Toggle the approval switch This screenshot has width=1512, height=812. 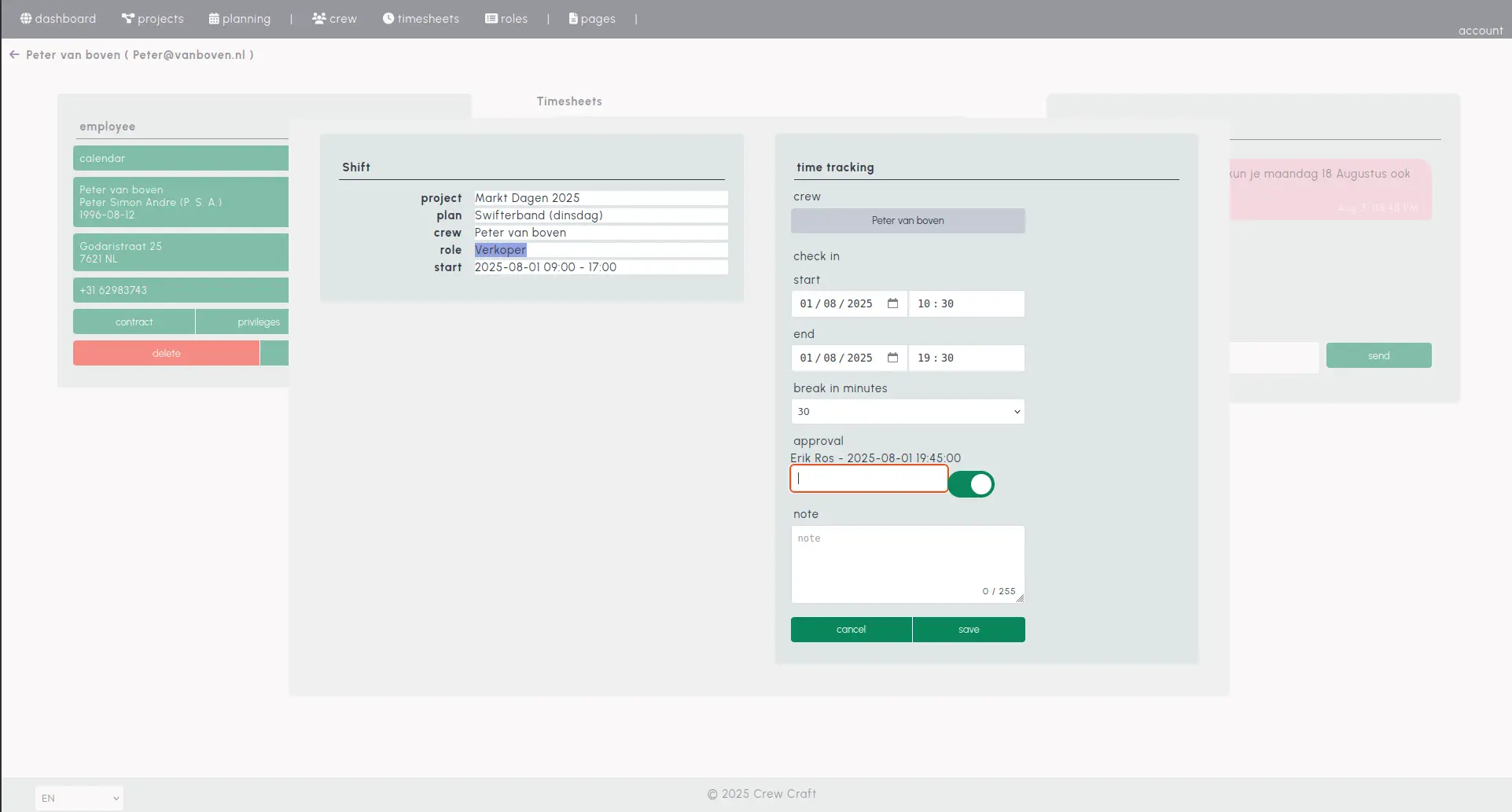(x=970, y=484)
